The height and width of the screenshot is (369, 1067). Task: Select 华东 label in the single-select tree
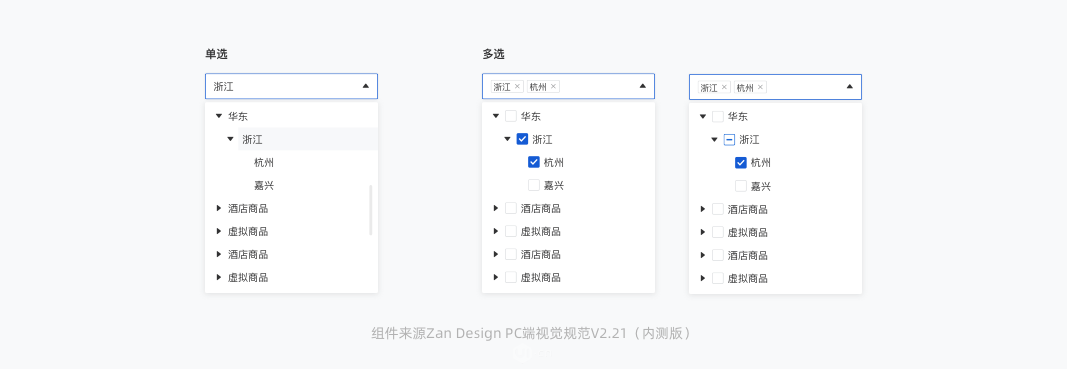tap(237, 116)
